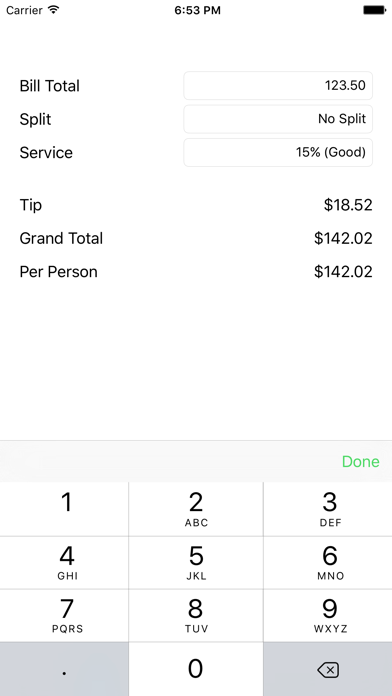Viewport: 392px width, 696px height.
Task: Tap the 6 MNO key
Action: pos(328,562)
